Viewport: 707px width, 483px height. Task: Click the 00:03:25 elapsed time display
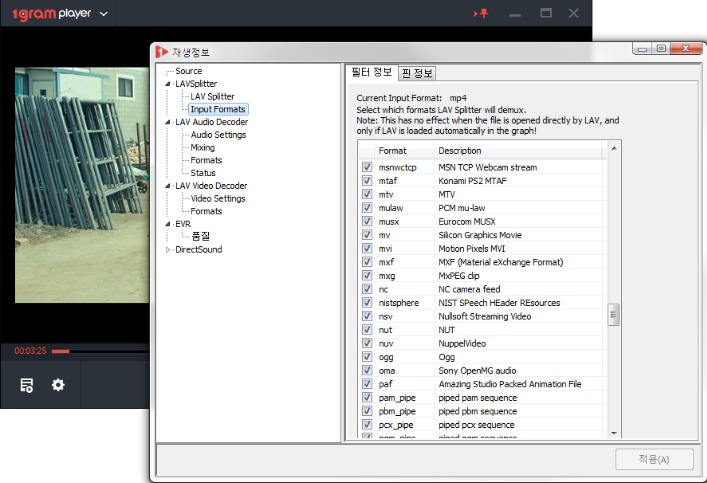click(30, 351)
